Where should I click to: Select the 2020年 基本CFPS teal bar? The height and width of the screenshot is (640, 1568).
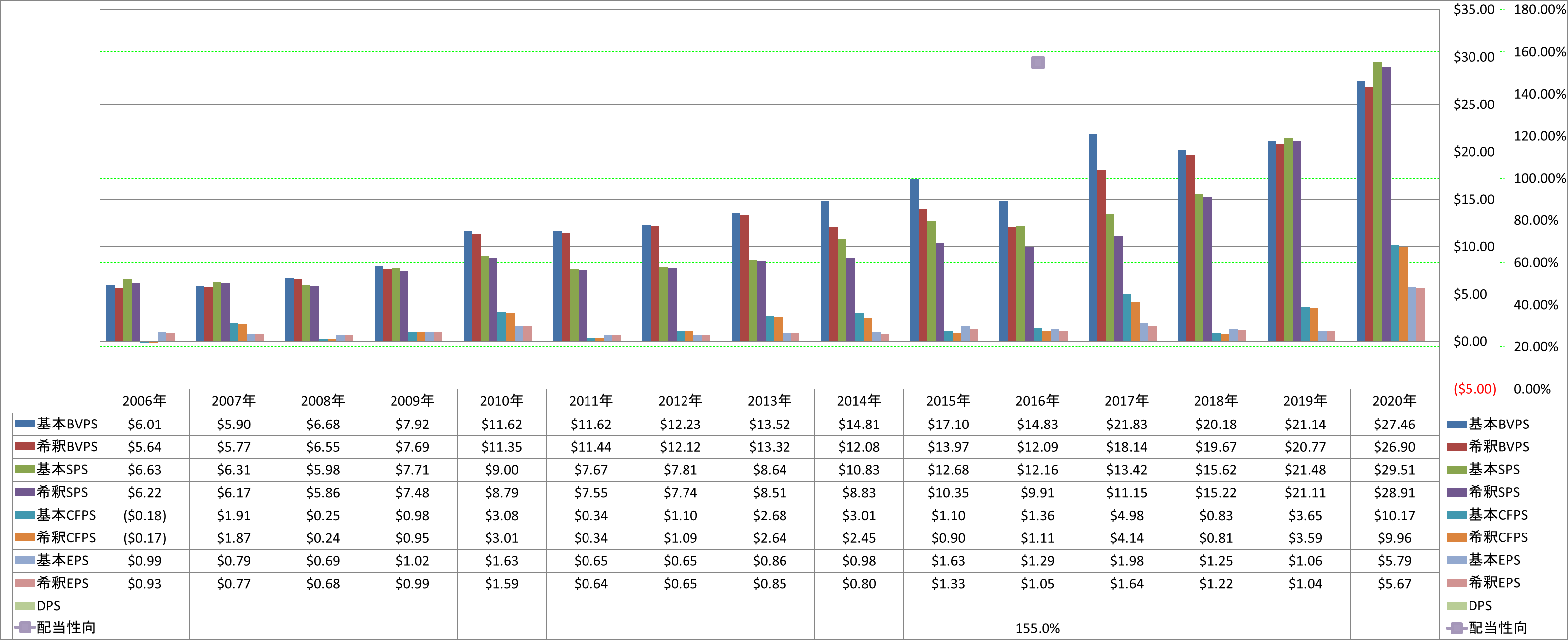[x=1394, y=294]
